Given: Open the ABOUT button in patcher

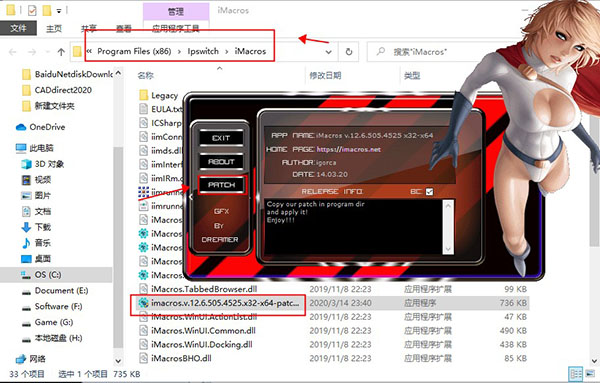Looking at the screenshot, I should click(221, 161).
